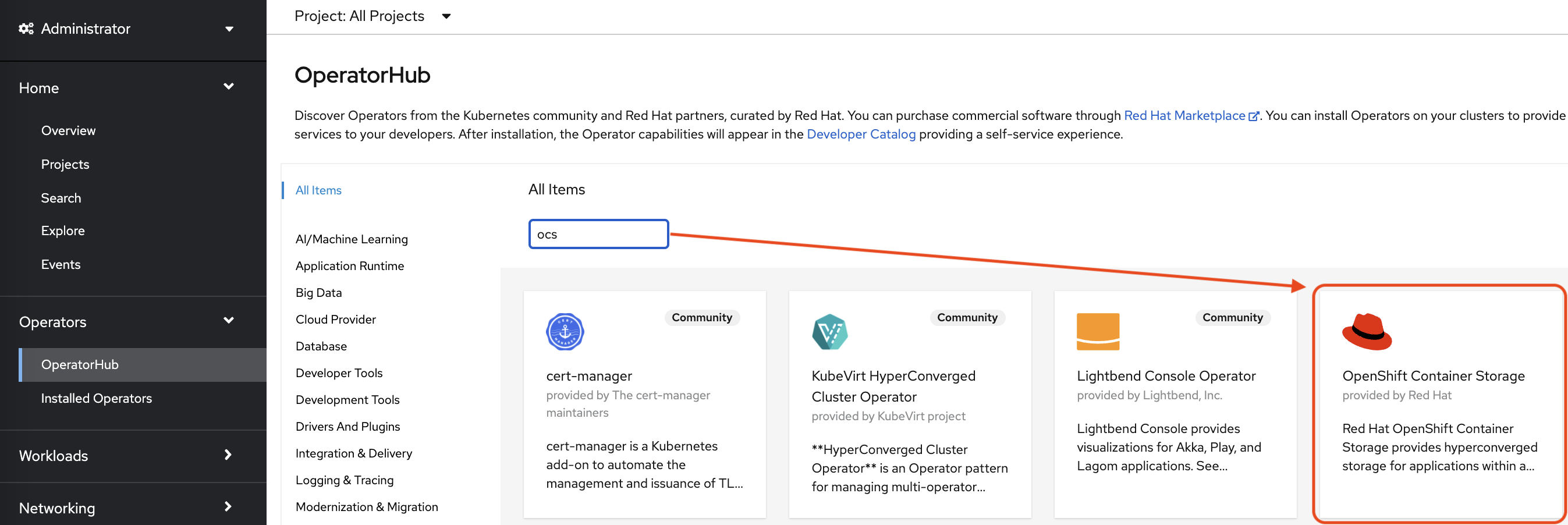Screen dimensions: 1568x525
Task: Filter by Logging & Tracing category
Action: (x=345, y=481)
